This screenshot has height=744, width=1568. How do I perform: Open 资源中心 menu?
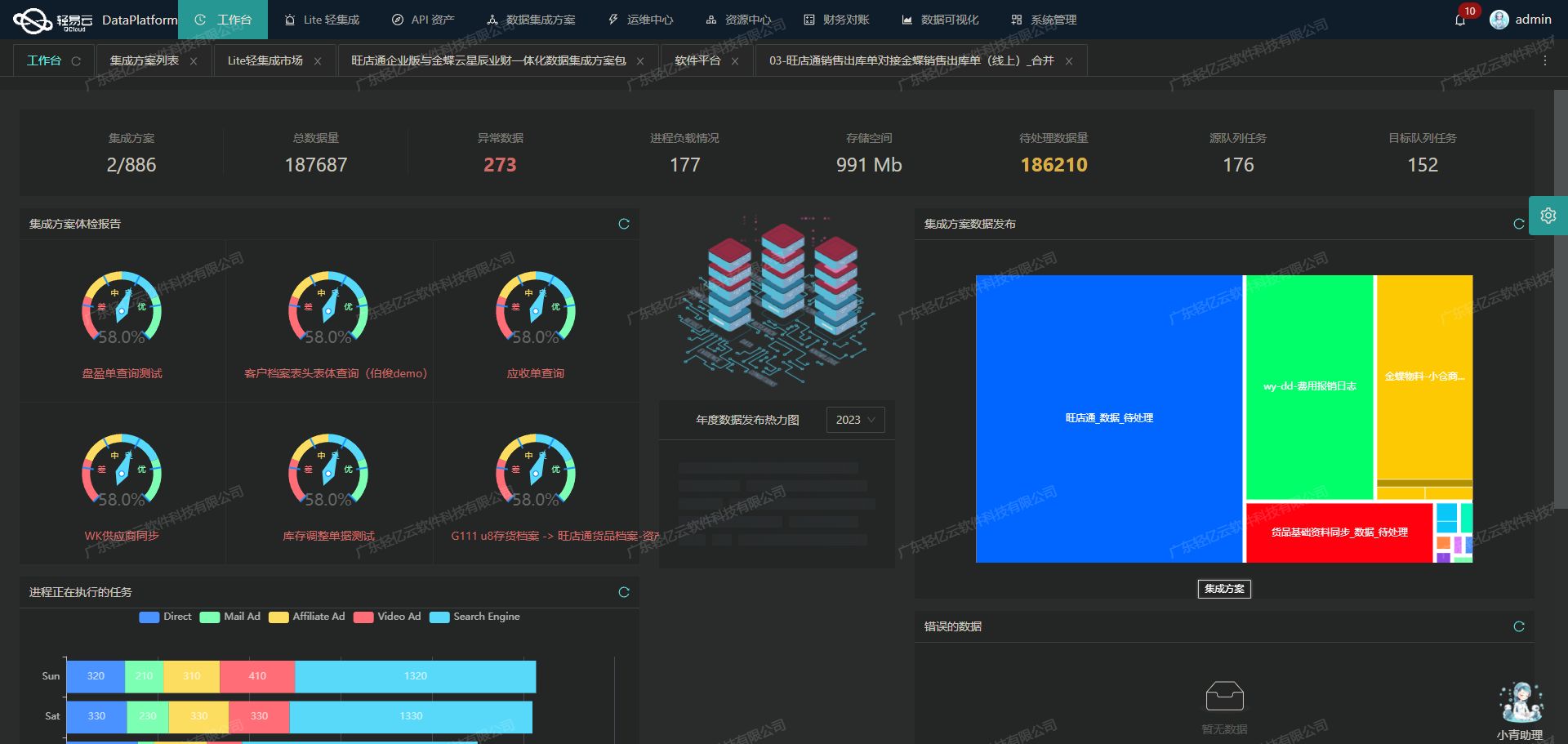(x=739, y=20)
